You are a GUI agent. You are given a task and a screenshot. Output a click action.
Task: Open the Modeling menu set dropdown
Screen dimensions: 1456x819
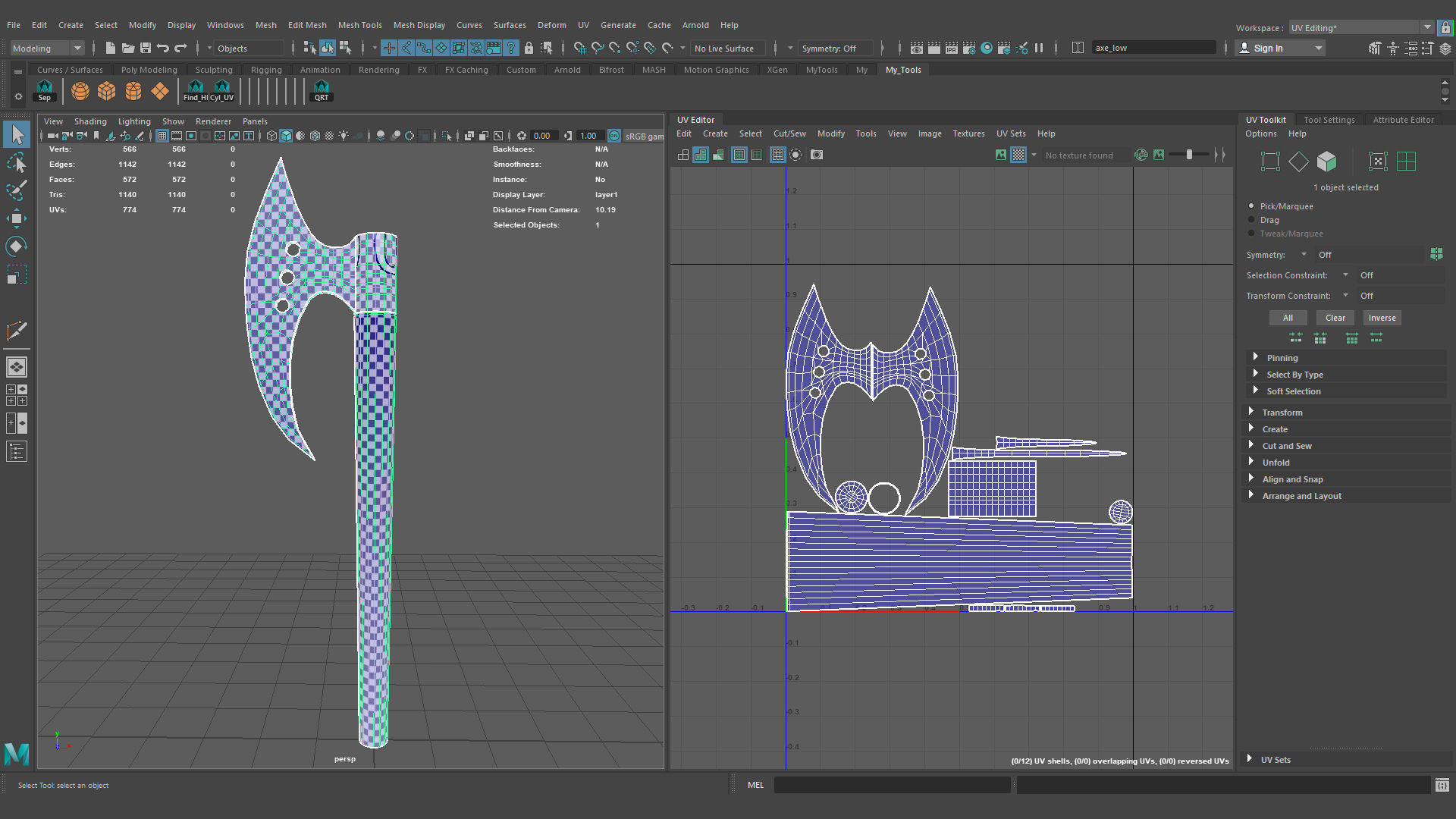[x=47, y=48]
